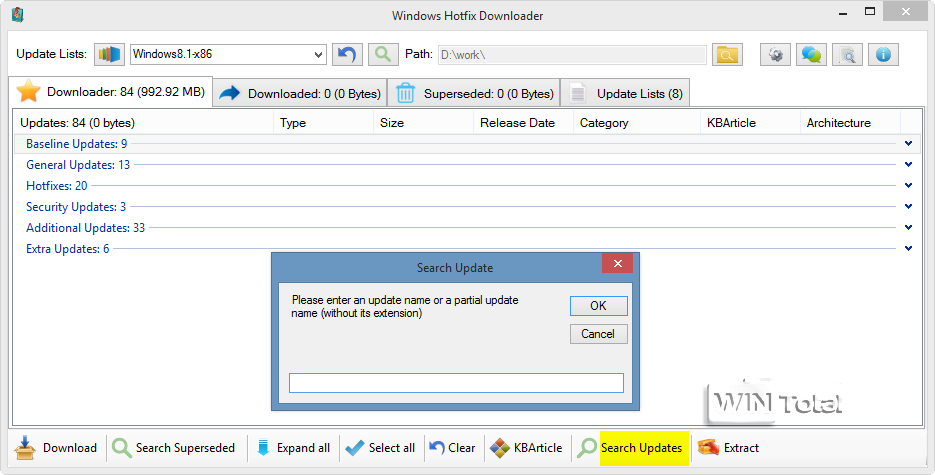Click the highlighted Search Updates button
This screenshot has width=935, height=475.
(631, 448)
